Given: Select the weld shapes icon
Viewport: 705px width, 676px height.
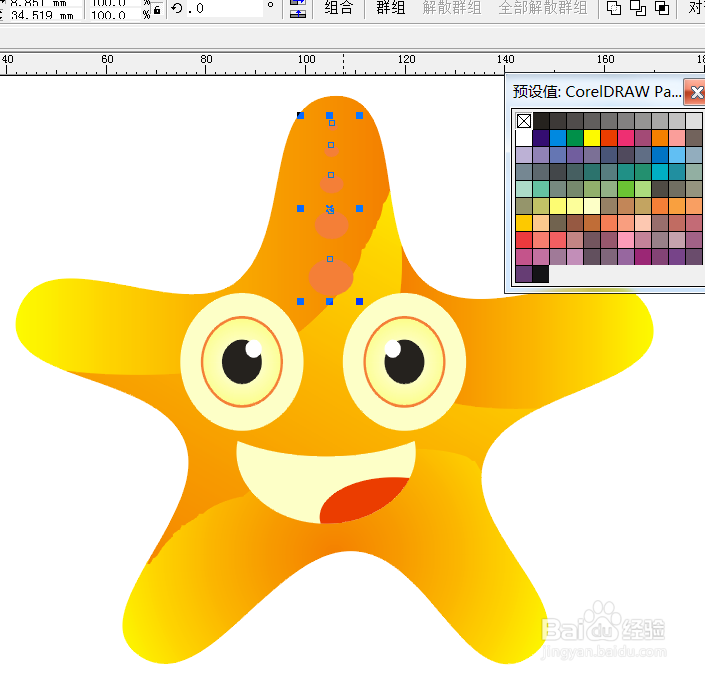Looking at the screenshot, I should coord(614,8).
